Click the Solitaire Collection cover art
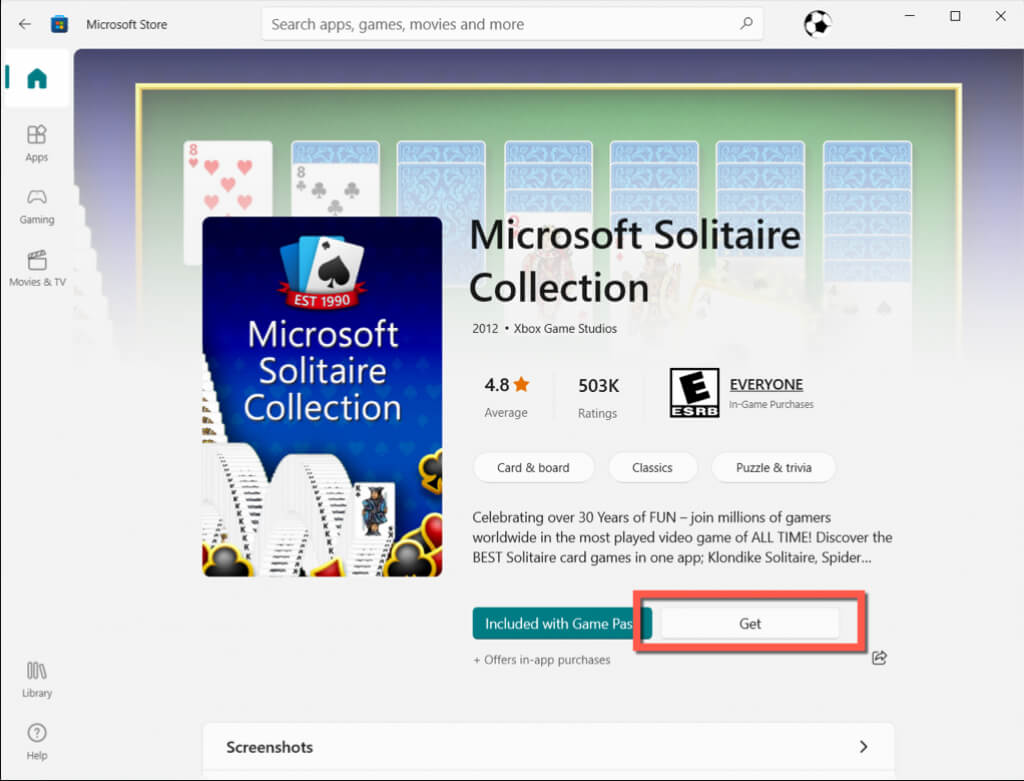 [322, 396]
